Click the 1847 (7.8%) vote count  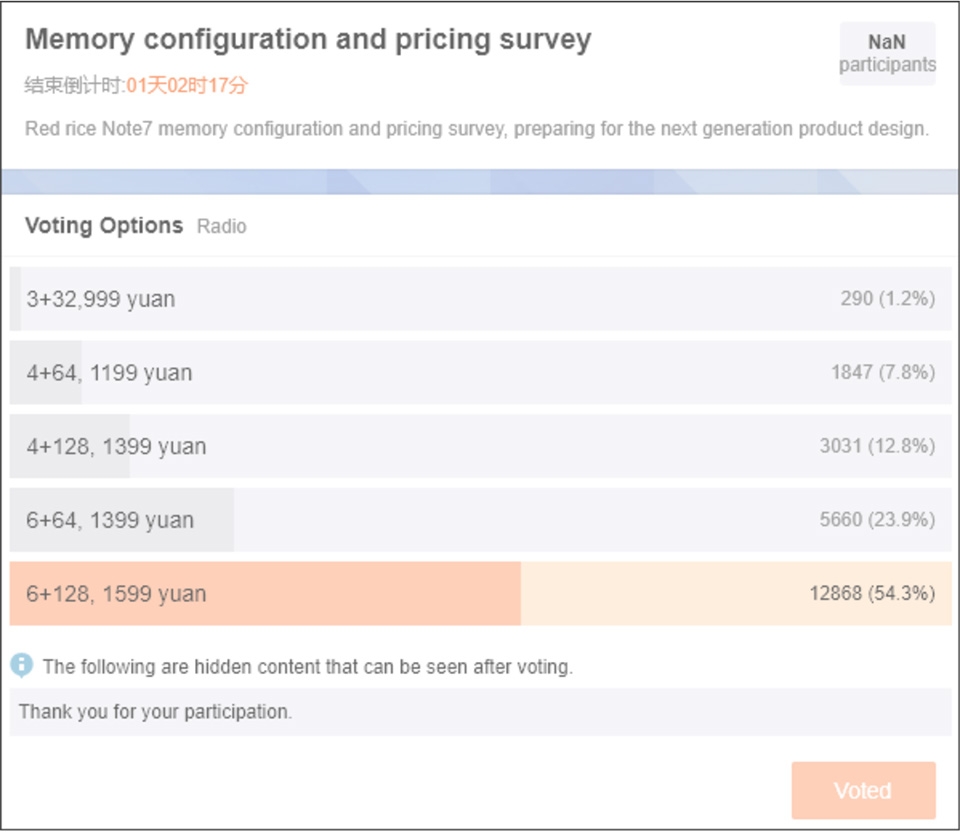[882, 372]
